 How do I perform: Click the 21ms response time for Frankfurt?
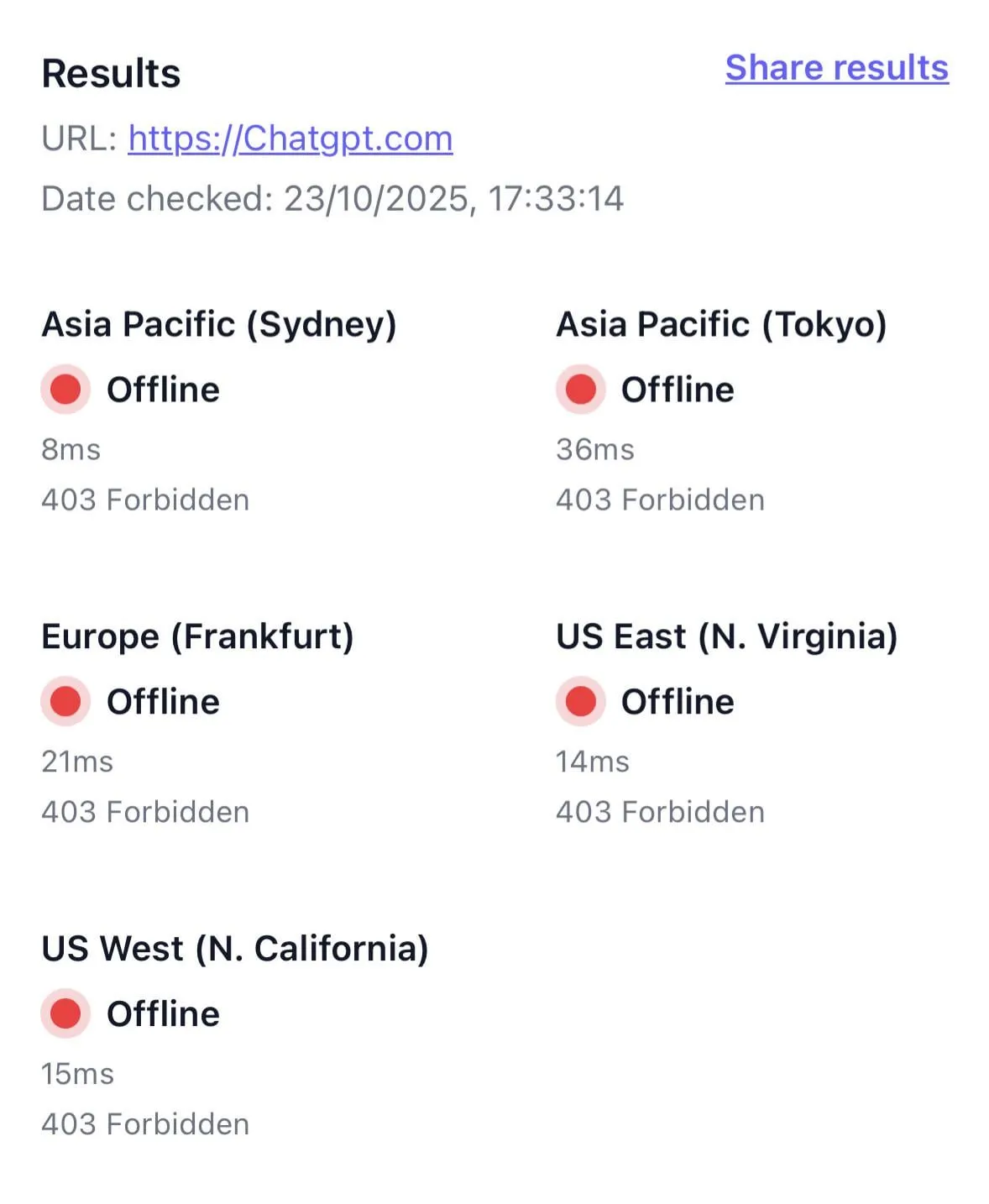[77, 762]
